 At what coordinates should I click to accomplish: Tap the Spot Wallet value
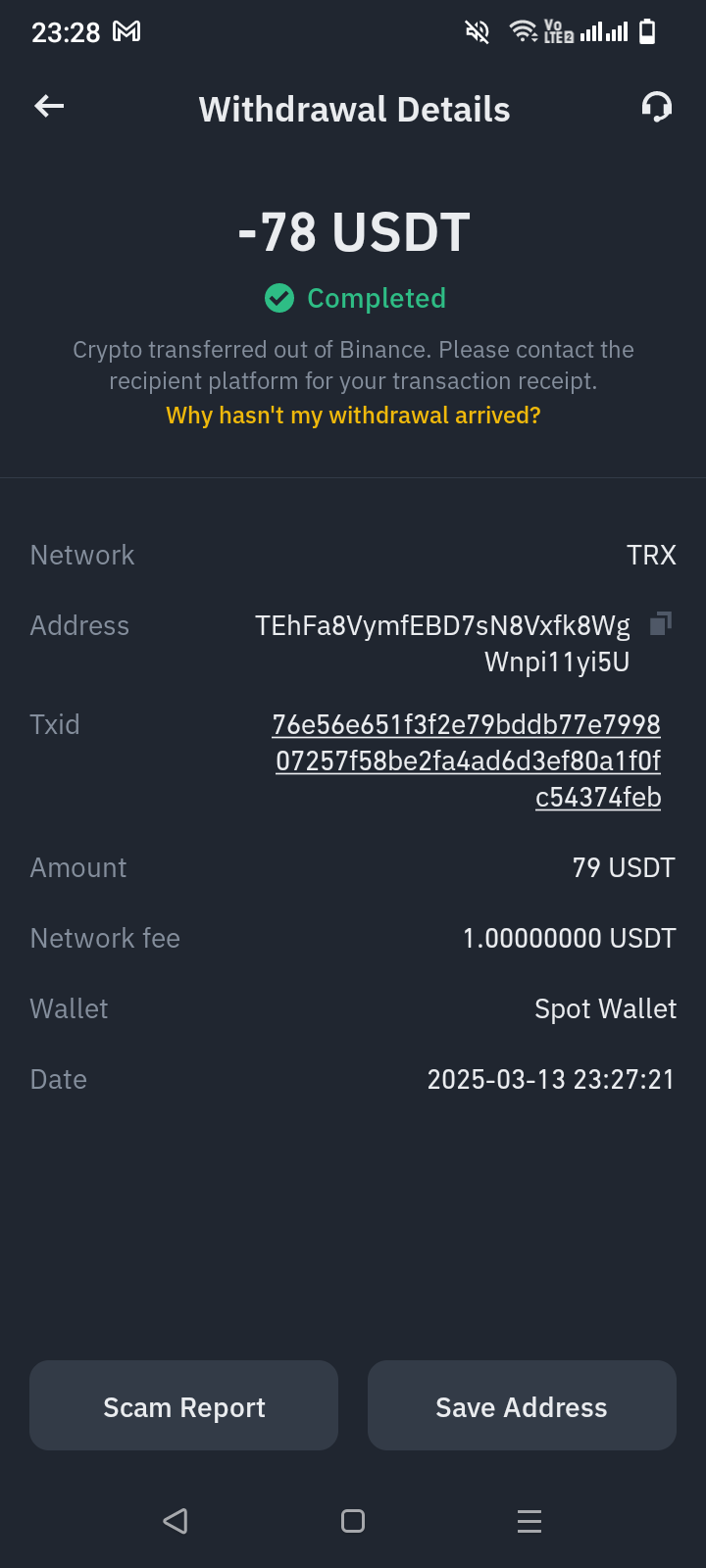pyautogui.click(x=605, y=1009)
